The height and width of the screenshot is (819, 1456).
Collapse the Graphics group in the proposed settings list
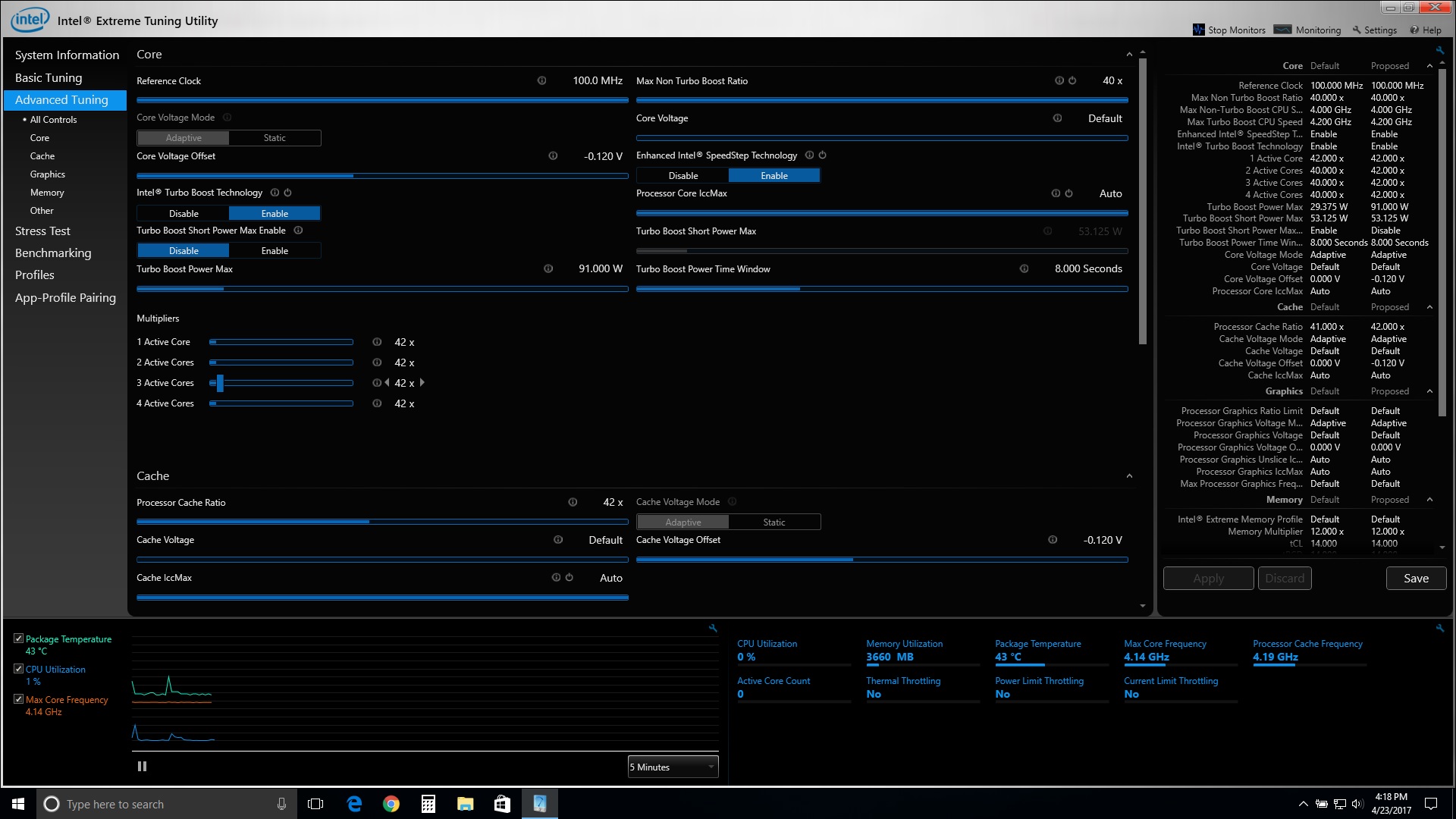tap(1429, 391)
